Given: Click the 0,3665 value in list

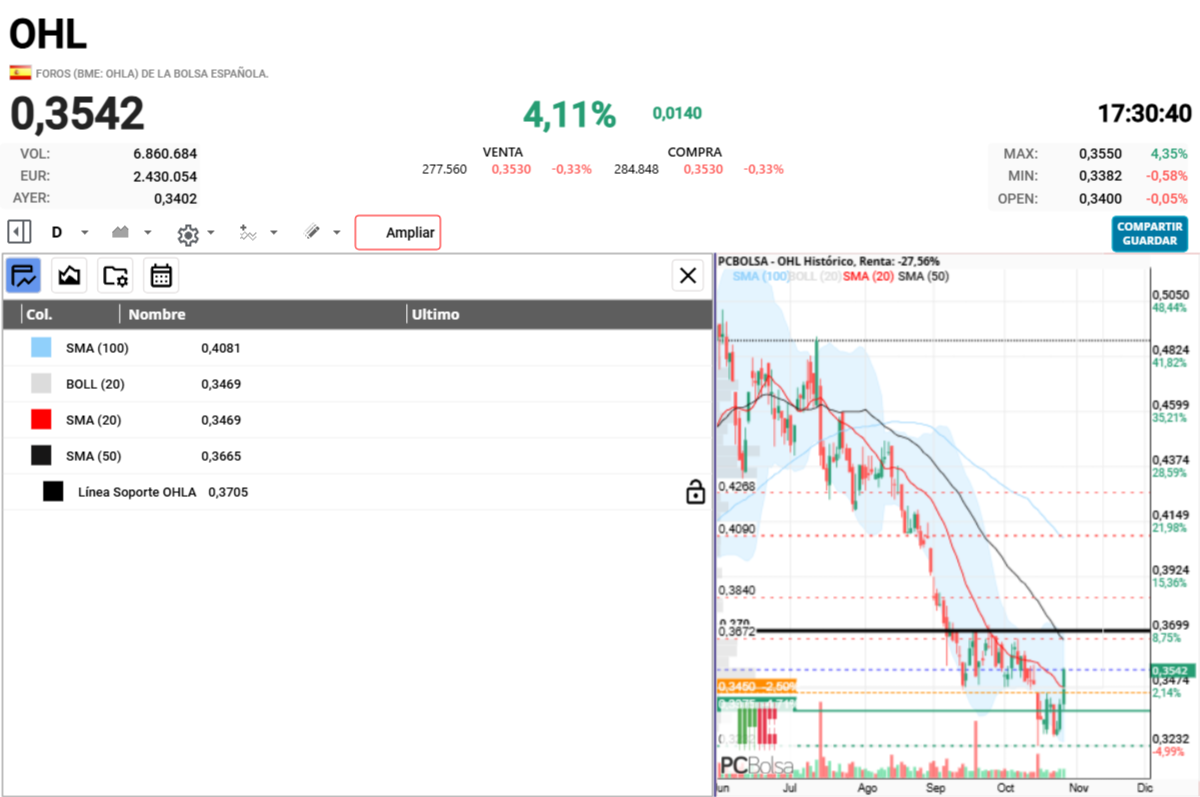Looking at the screenshot, I should (221, 456).
